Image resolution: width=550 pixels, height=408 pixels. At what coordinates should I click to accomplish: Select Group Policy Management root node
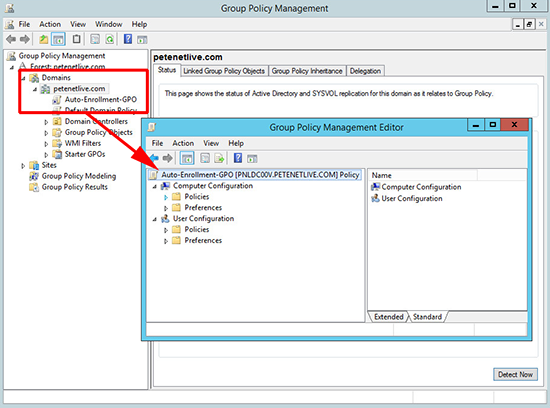coord(56,56)
